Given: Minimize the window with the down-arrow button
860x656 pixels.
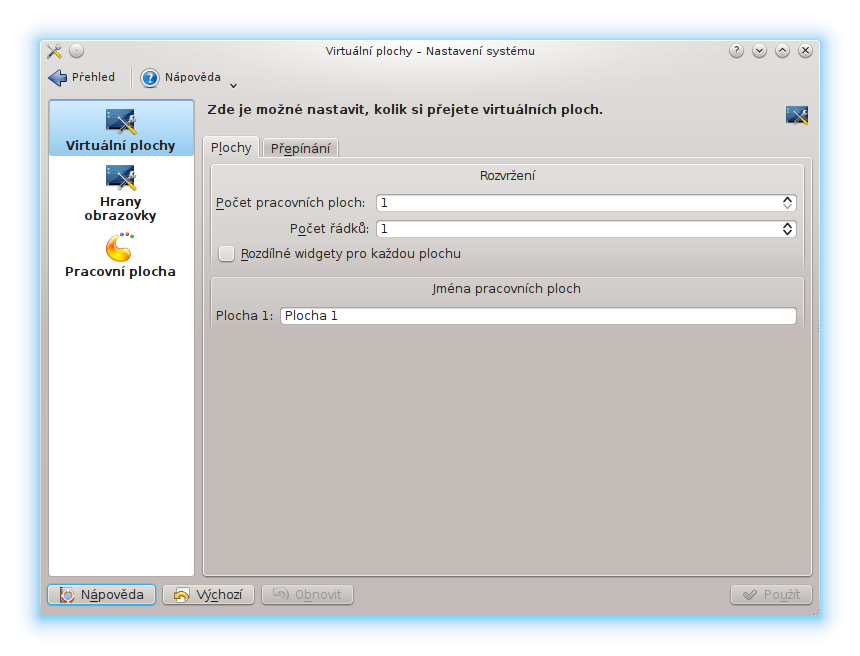Looking at the screenshot, I should pos(760,51).
